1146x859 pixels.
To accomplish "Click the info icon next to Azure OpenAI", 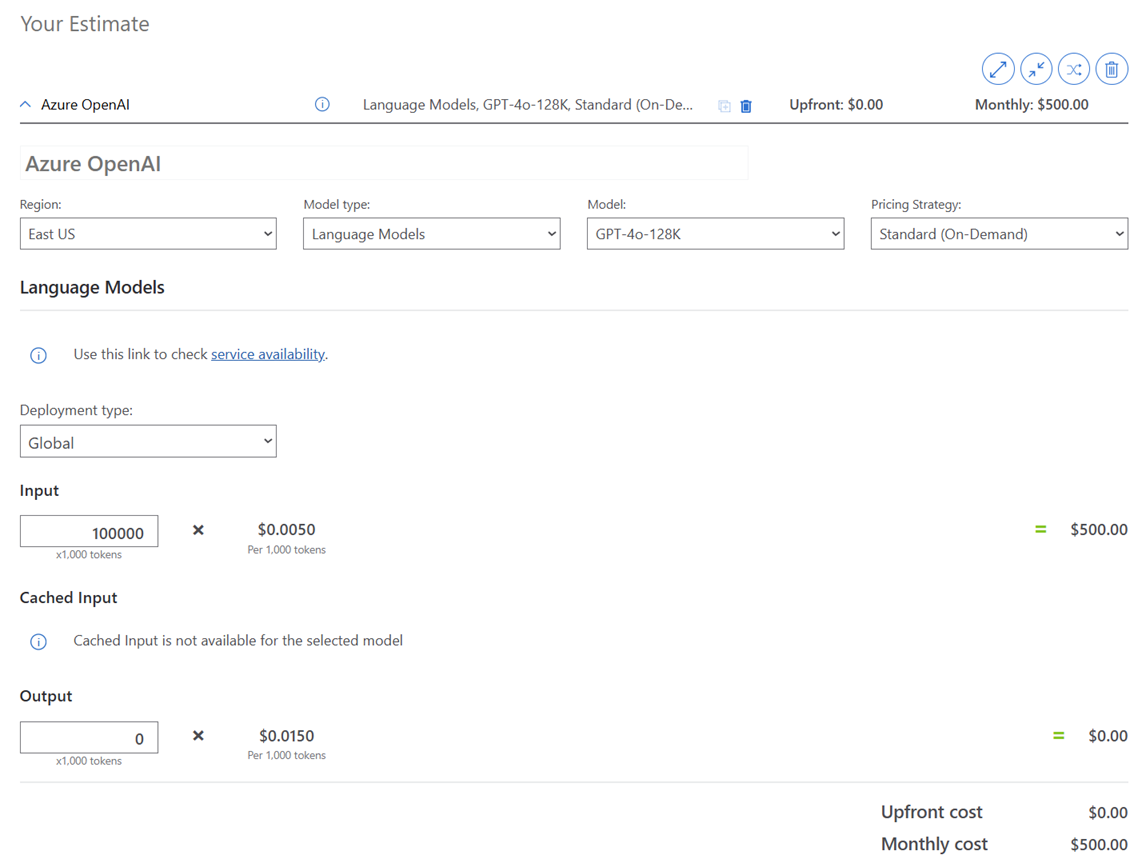I will pos(322,104).
